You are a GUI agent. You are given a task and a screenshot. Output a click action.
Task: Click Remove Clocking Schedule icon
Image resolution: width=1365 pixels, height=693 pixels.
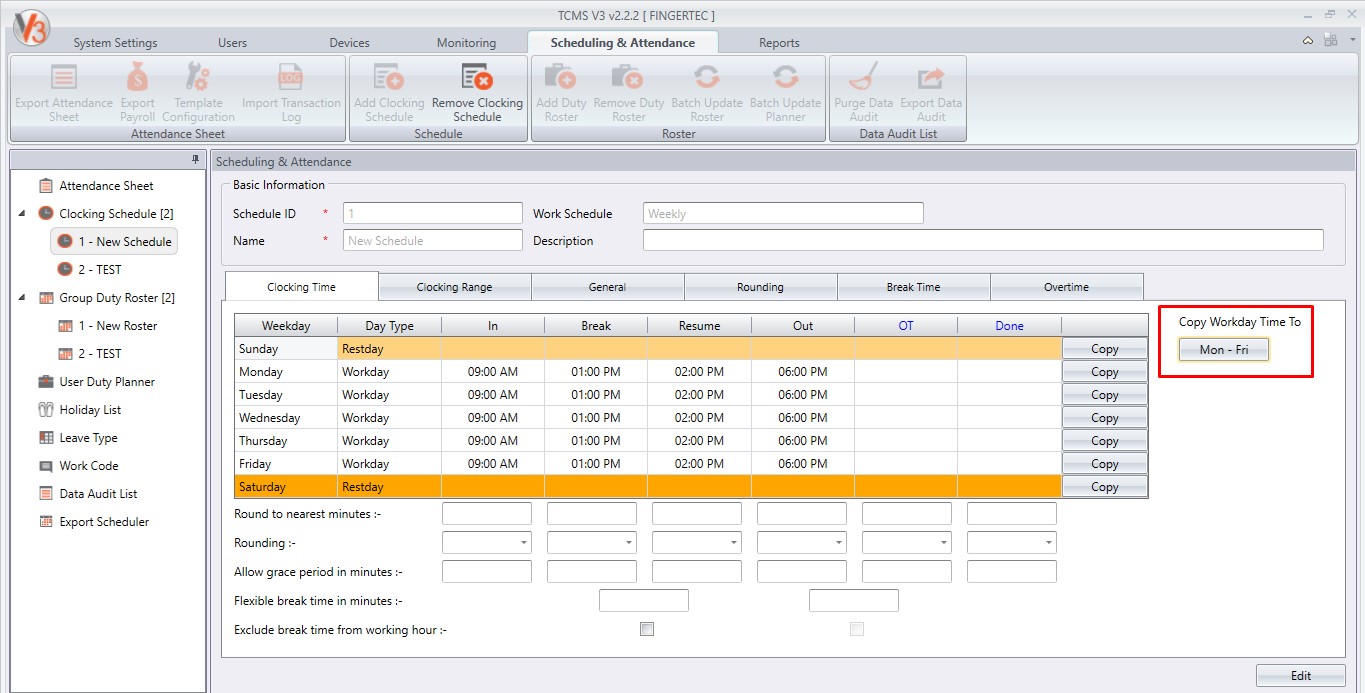click(477, 78)
